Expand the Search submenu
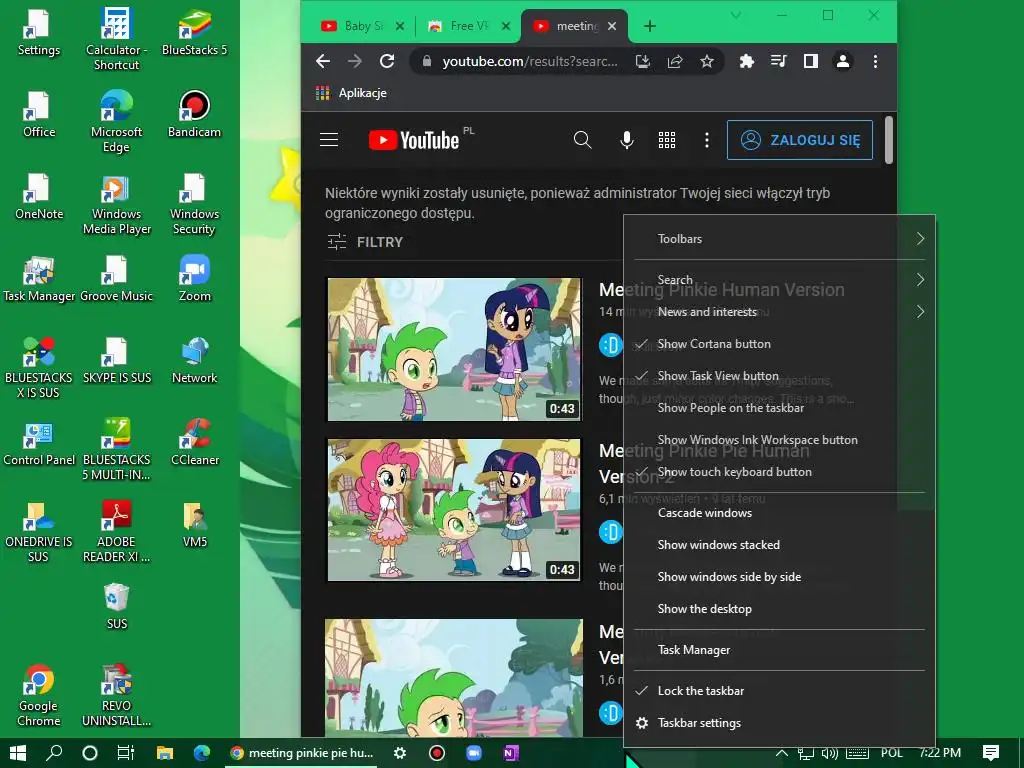The image size is (1024, 768). coord(780,280)
